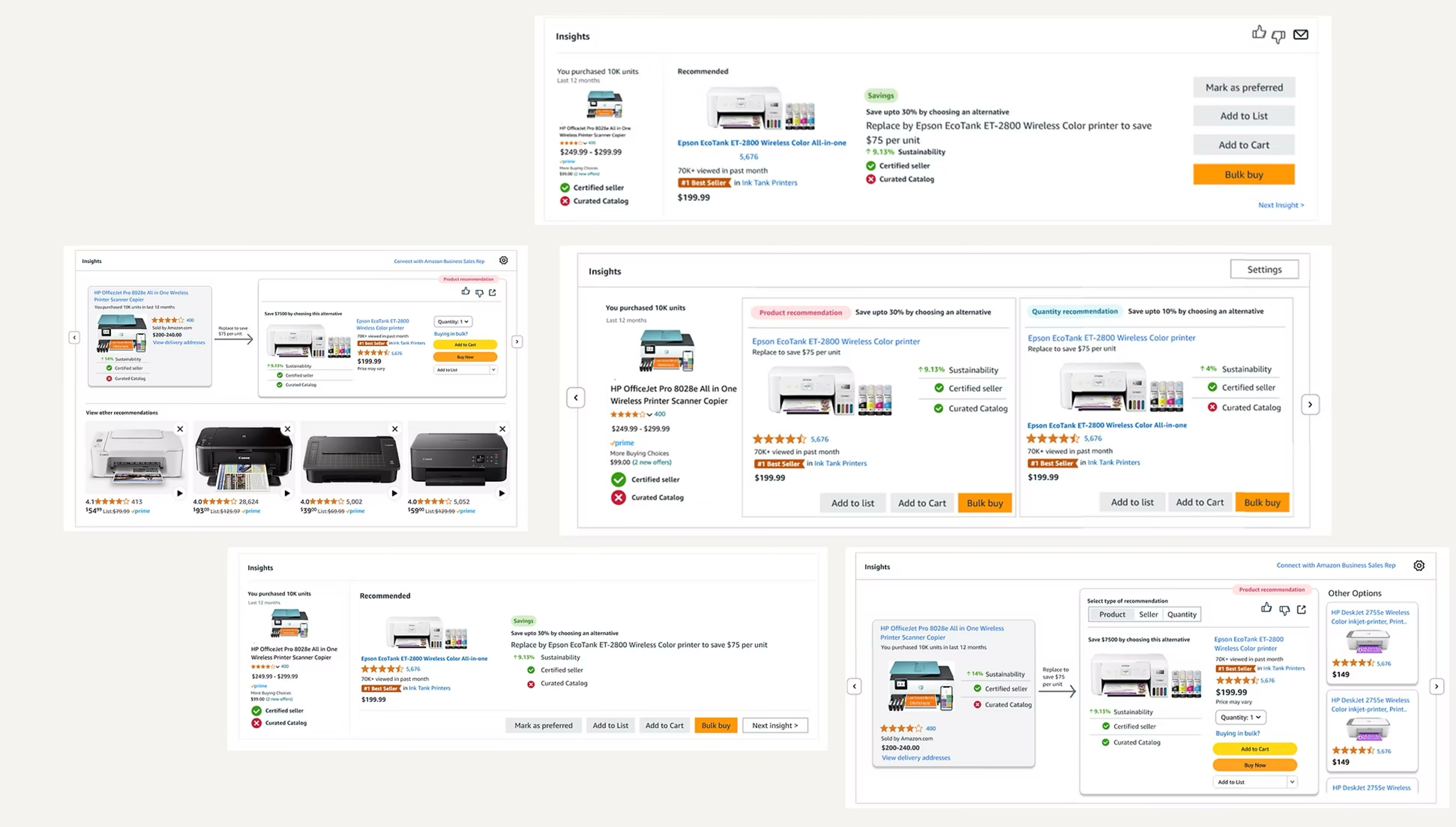Dismiss the recommendation card rated 28,624
Image resolution: width=1456 pixels, height=827 pixels.
(287, 429)
